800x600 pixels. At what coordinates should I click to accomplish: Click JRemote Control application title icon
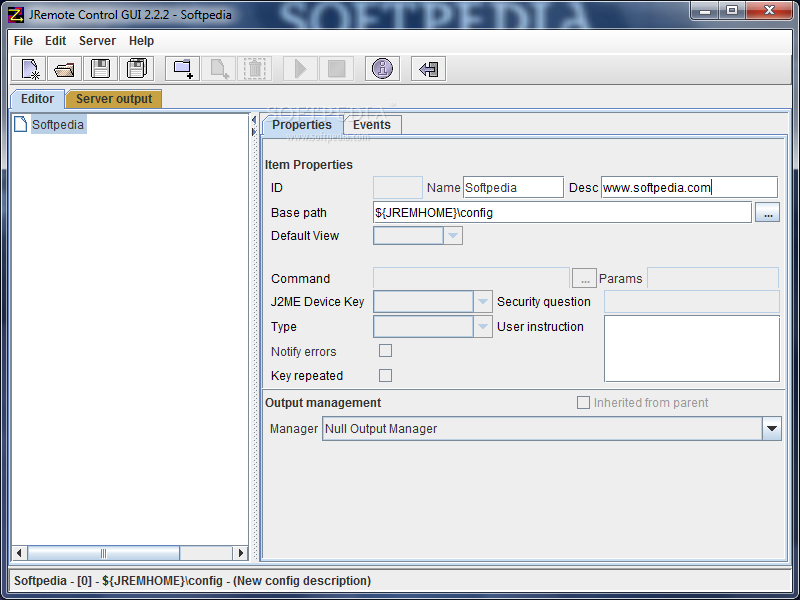click(x=17, y=14)
